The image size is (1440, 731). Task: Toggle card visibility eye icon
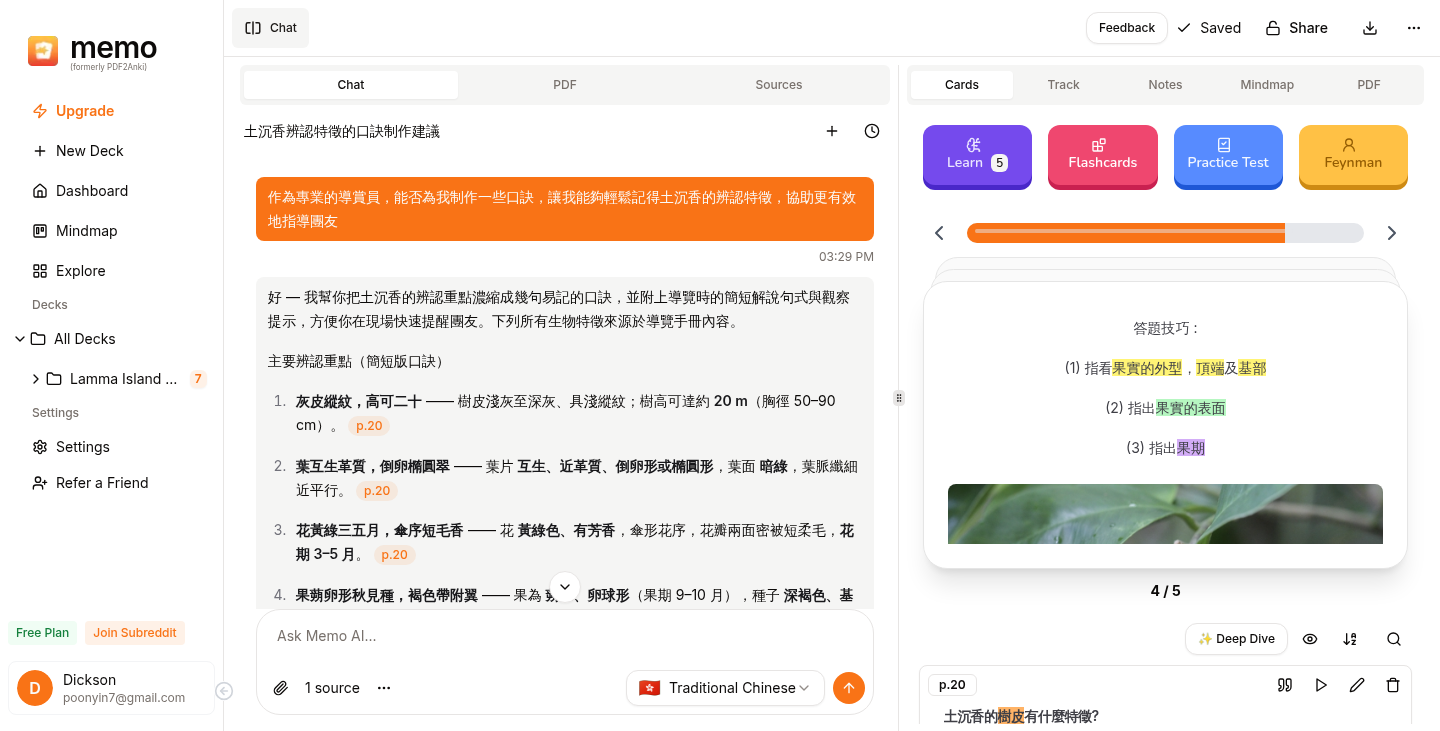tap(1310, 639)
